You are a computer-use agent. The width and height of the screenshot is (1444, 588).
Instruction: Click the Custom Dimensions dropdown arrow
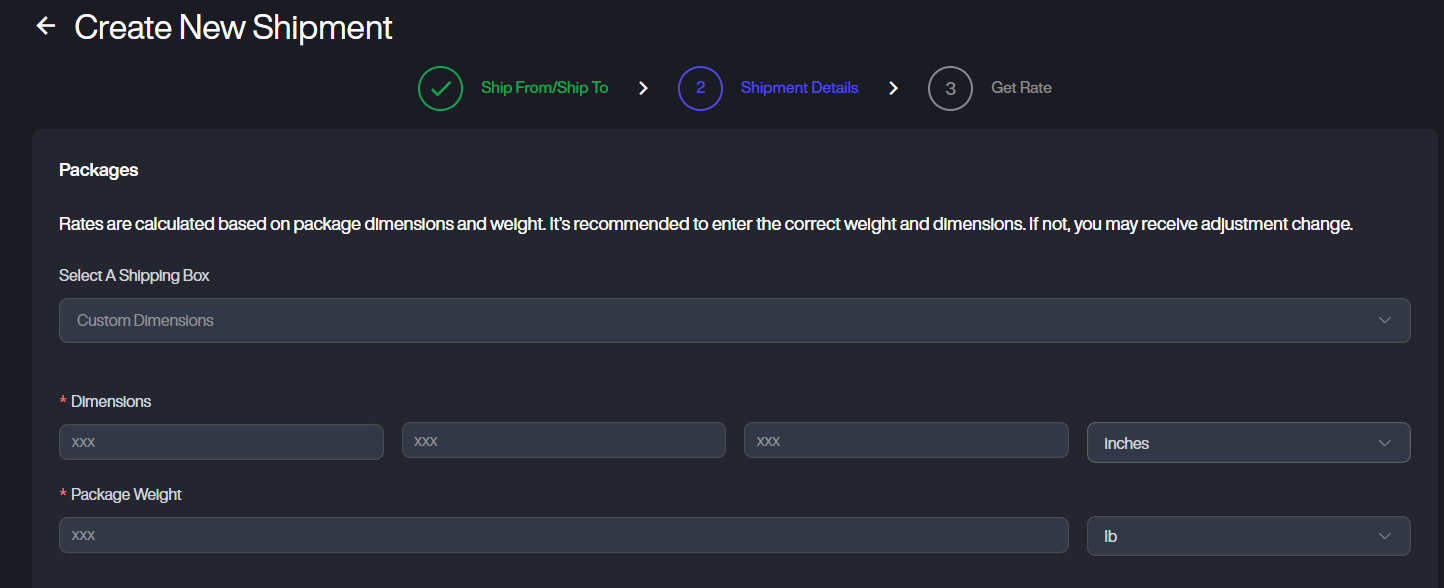point(1385,321)
